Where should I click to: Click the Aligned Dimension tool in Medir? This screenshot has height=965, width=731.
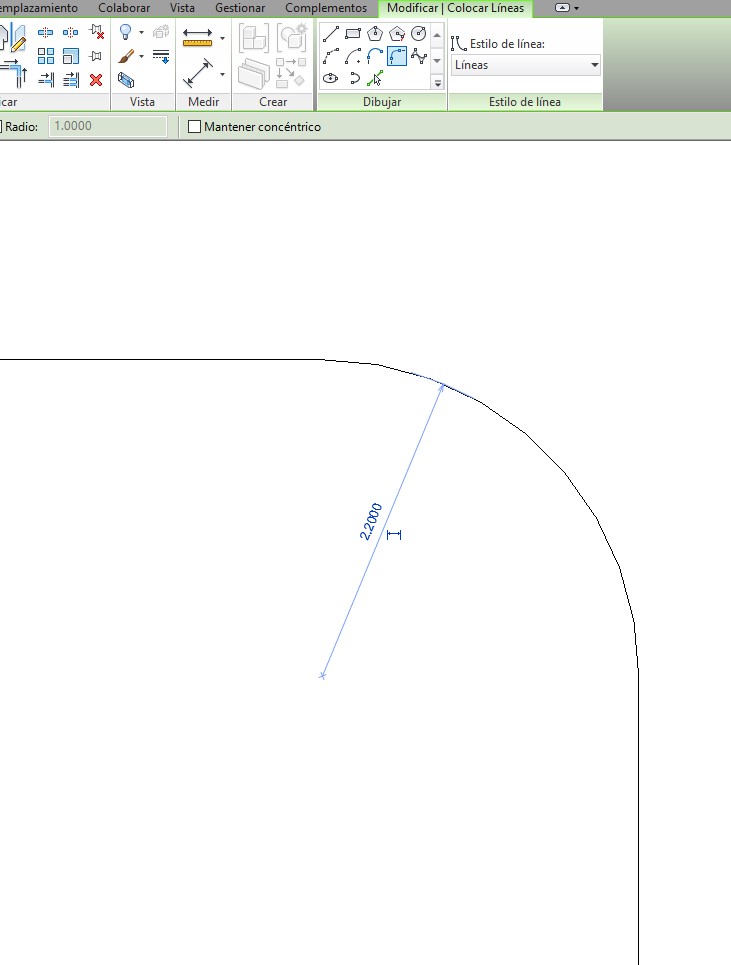pyautogui.click(x=198, y=73)
